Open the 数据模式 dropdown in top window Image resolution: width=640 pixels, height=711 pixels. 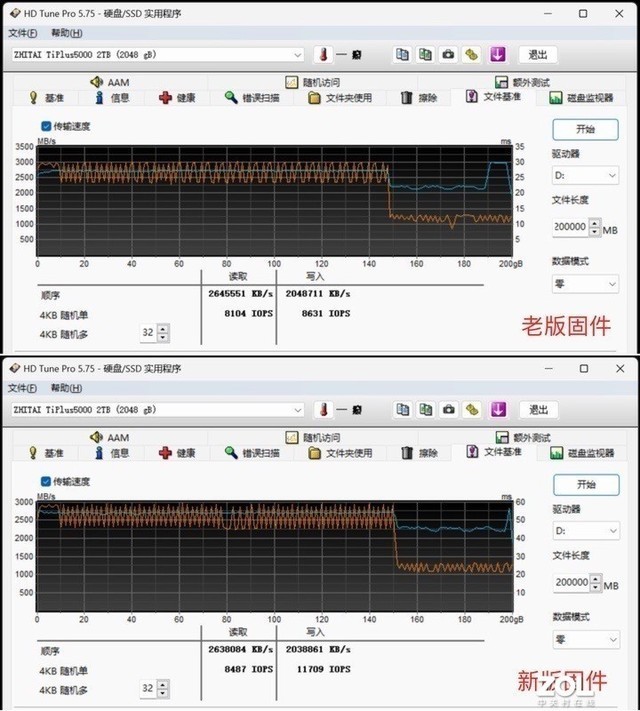point(585,284)
